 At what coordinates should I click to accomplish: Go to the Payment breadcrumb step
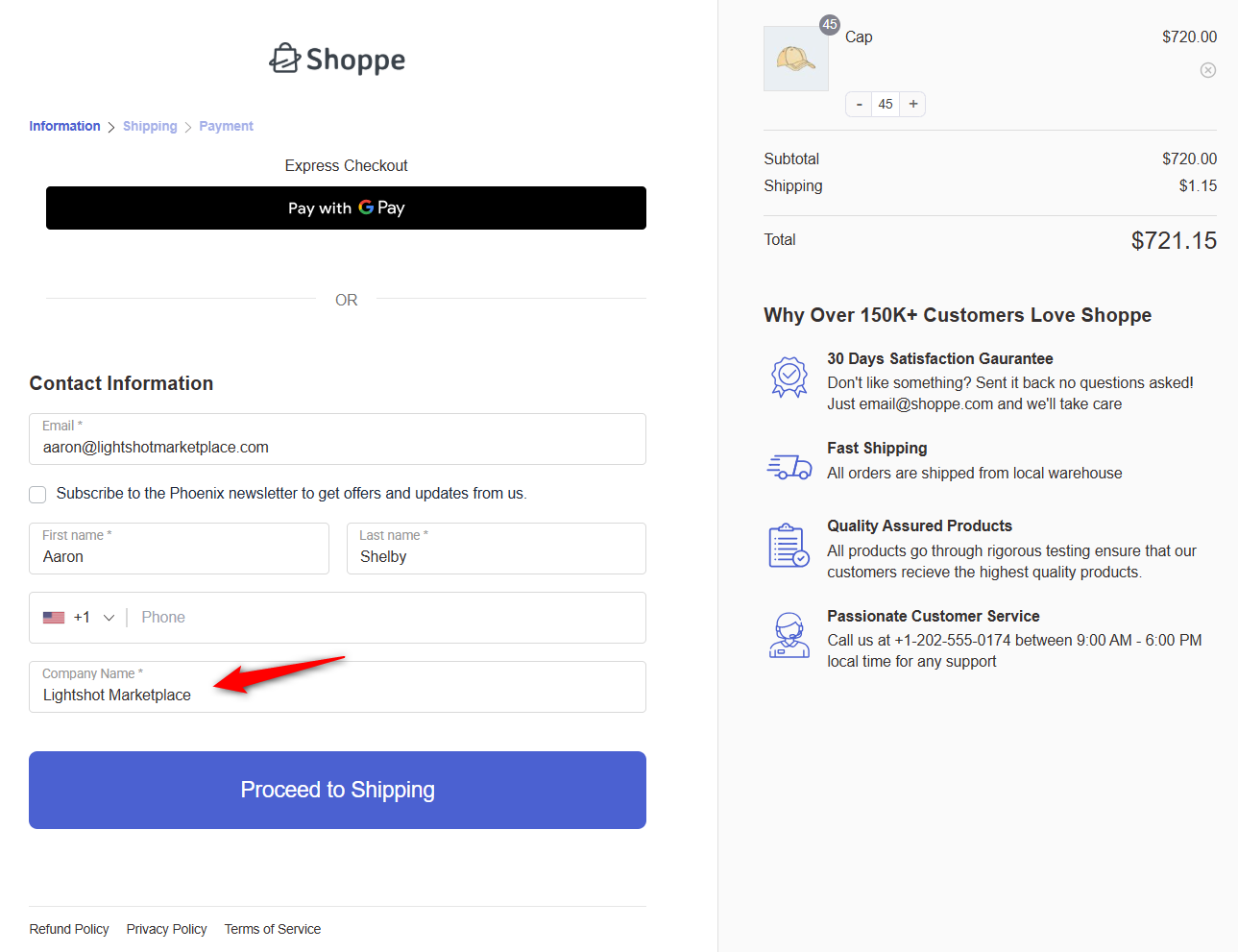tap(226, 126)
